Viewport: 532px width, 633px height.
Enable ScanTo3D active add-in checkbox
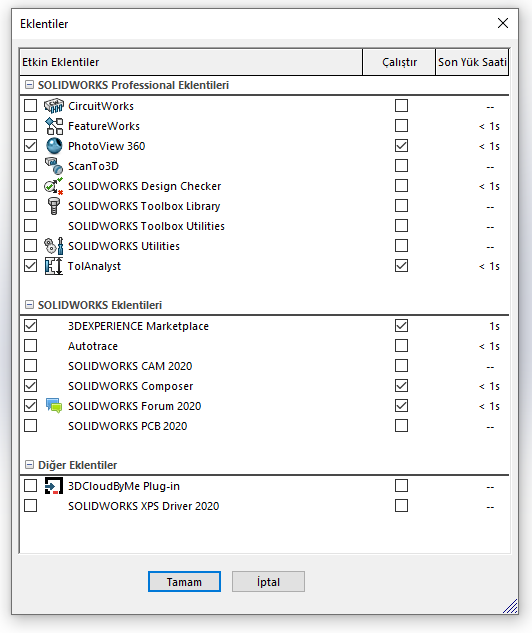31,166
